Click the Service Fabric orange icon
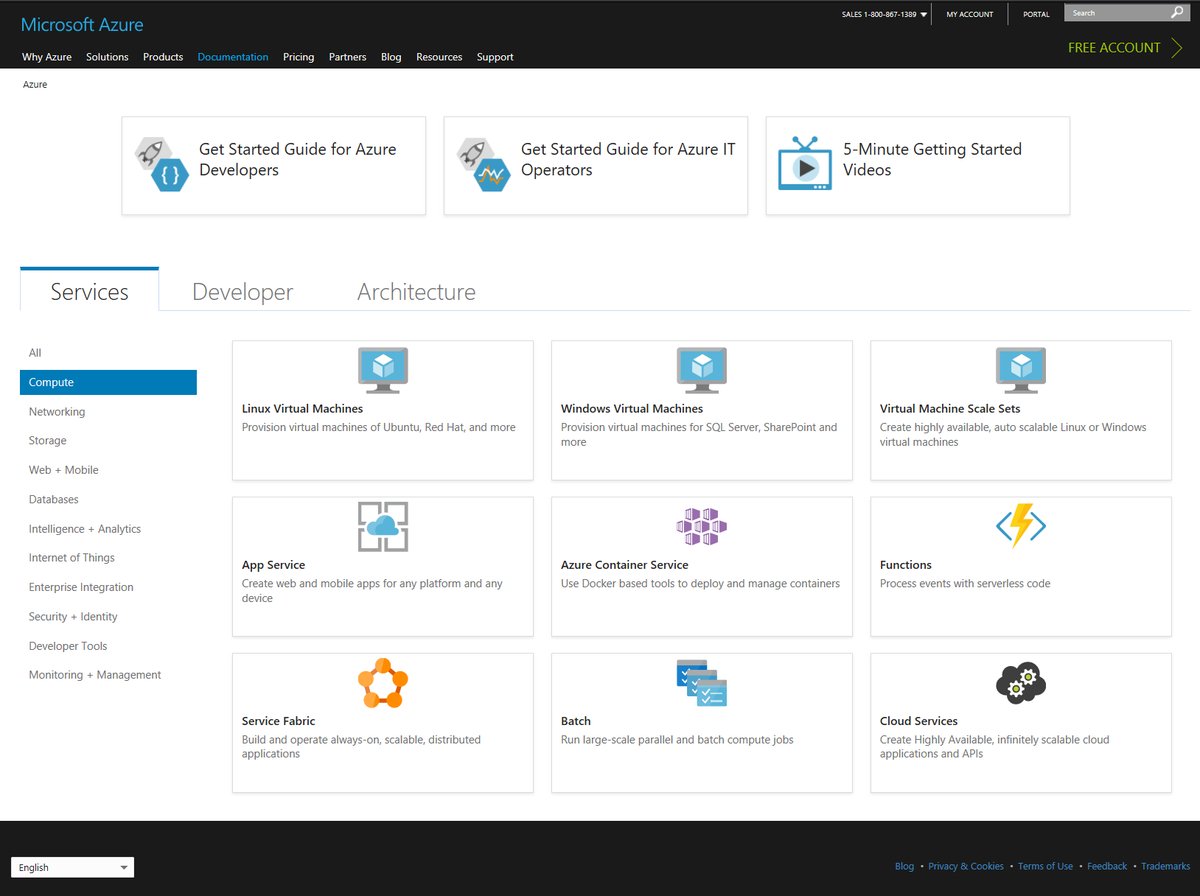The width and height of the screenshot is (1200, 896). coord(383,683)
